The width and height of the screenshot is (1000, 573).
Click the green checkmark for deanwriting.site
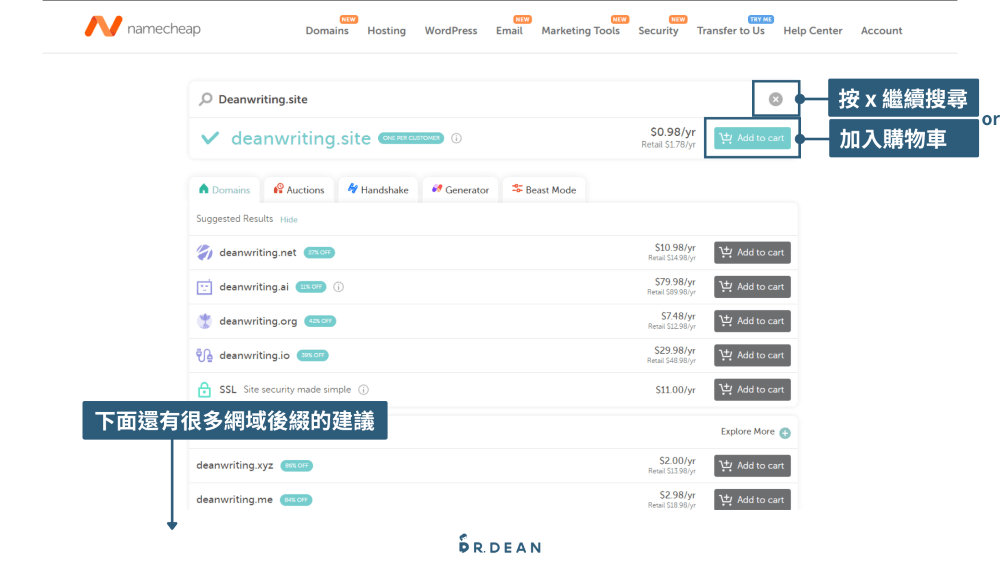(210, 138)
